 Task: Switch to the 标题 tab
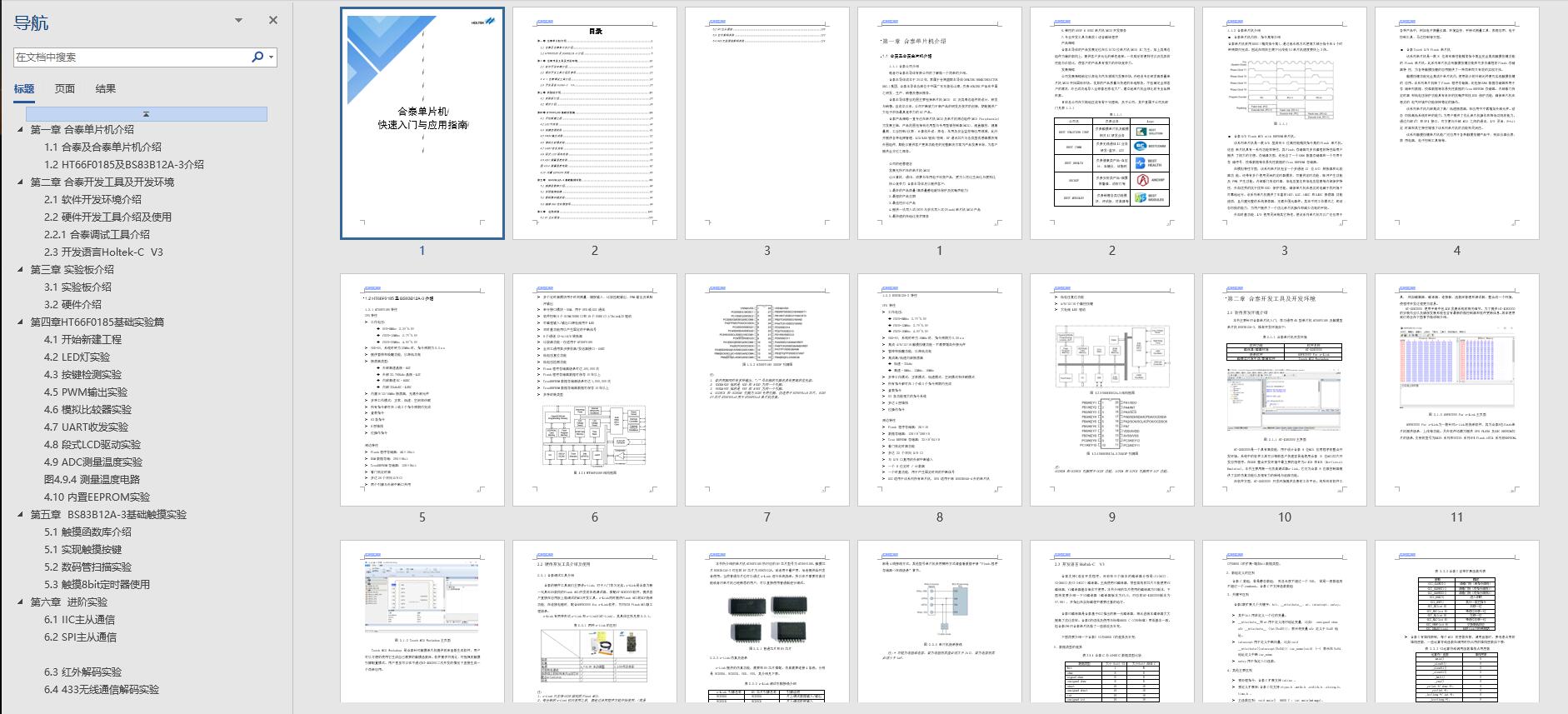(x=24, y=89)
